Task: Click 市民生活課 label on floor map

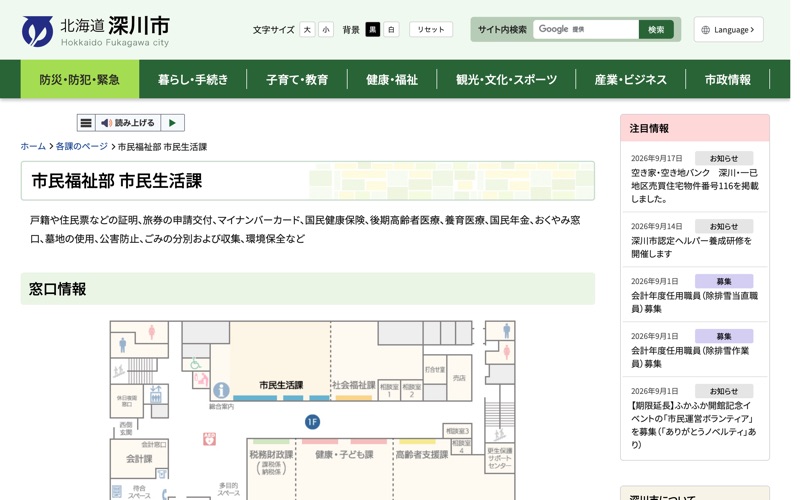Action: (x=281, y=385)
